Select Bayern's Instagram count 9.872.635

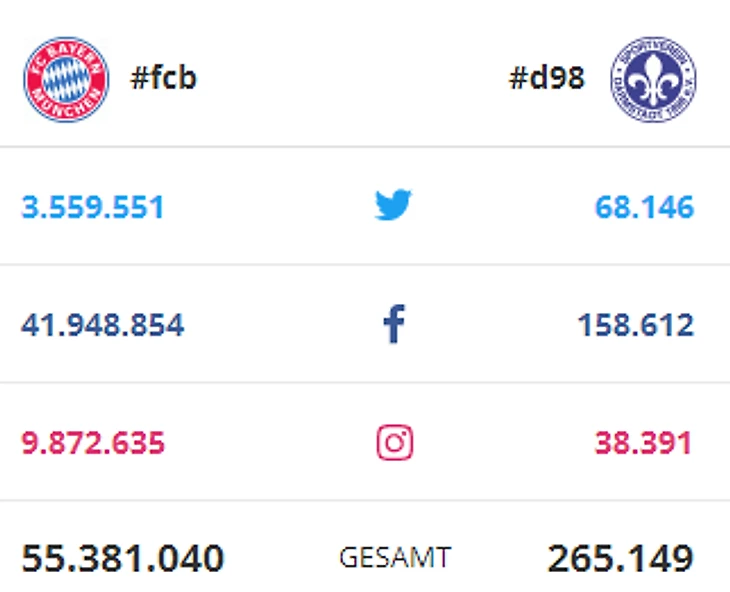pyautogui.click(x=93, y=442)
